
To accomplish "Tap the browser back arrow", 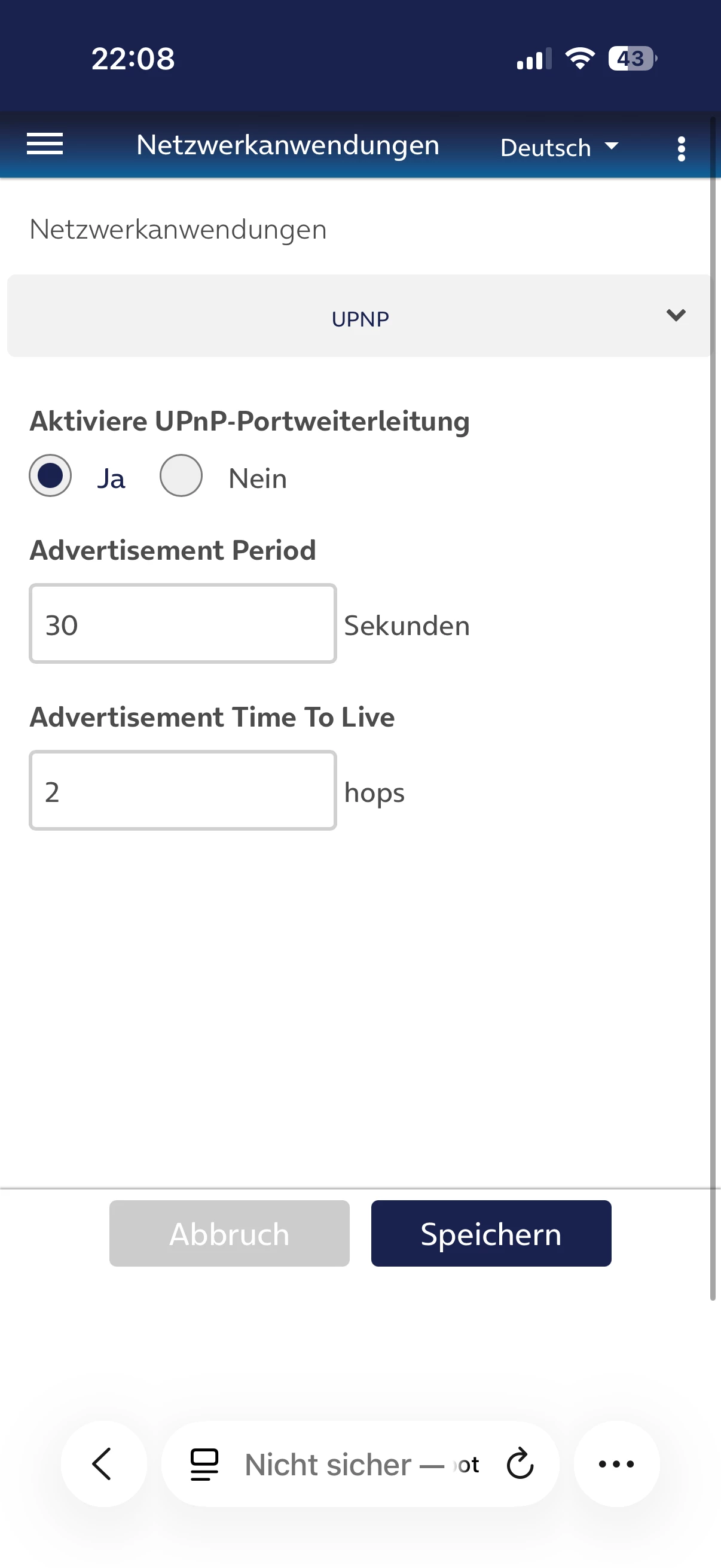I will coord(103,1463).
